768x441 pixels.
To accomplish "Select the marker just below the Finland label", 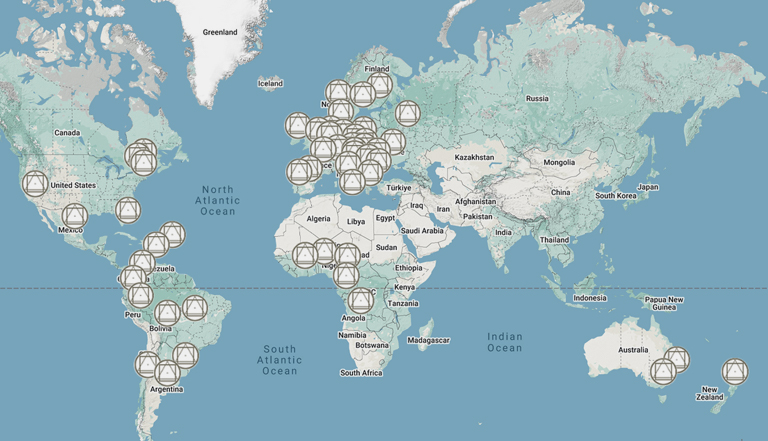I will click(380, 85).
